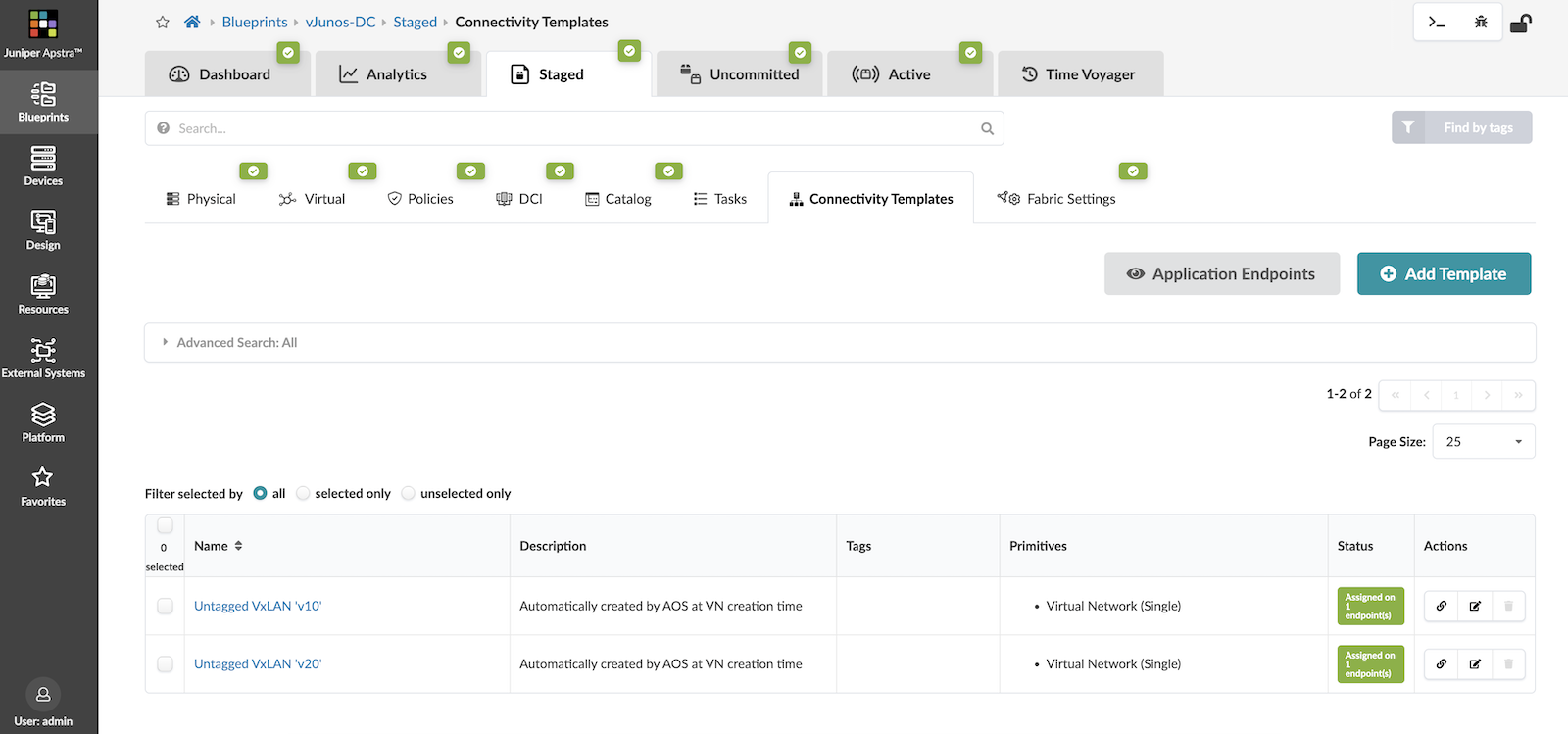This screenshot has width=1568, height=734.
Task: Select the 'unselected only' radio button
Action: pos(409,493)
